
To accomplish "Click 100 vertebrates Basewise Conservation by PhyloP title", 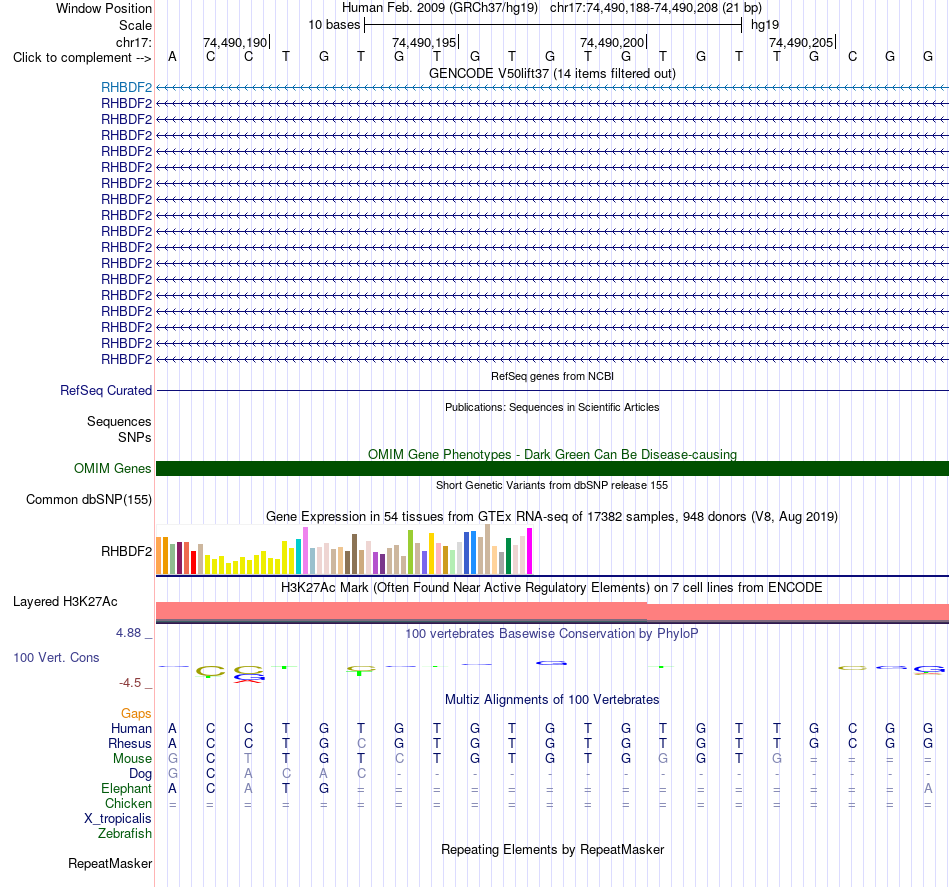I will (x=552, y=633).
